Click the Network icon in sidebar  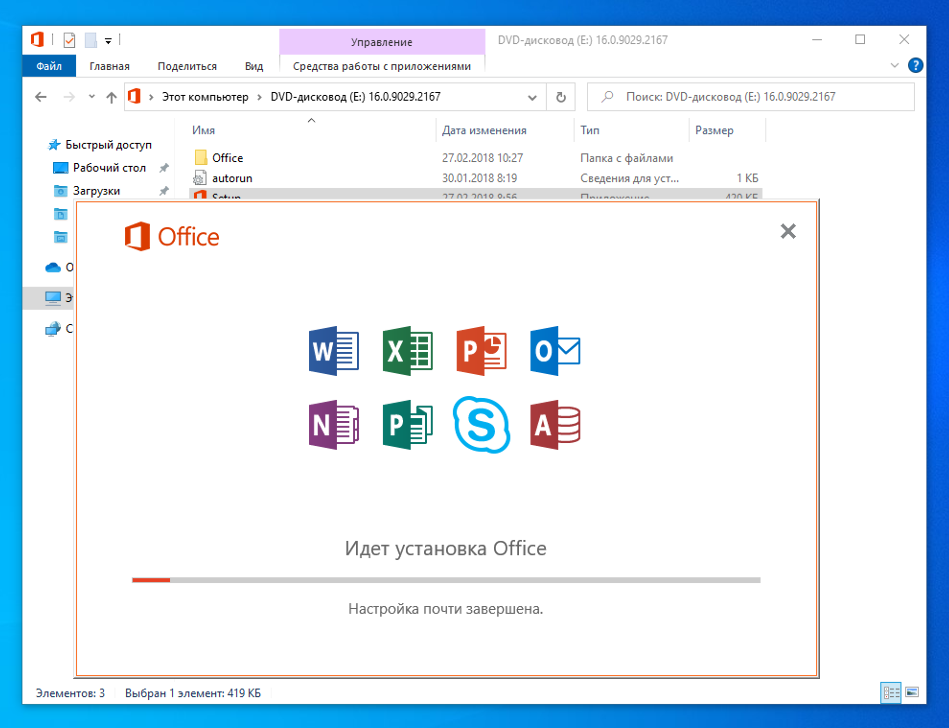pos(53,329)
